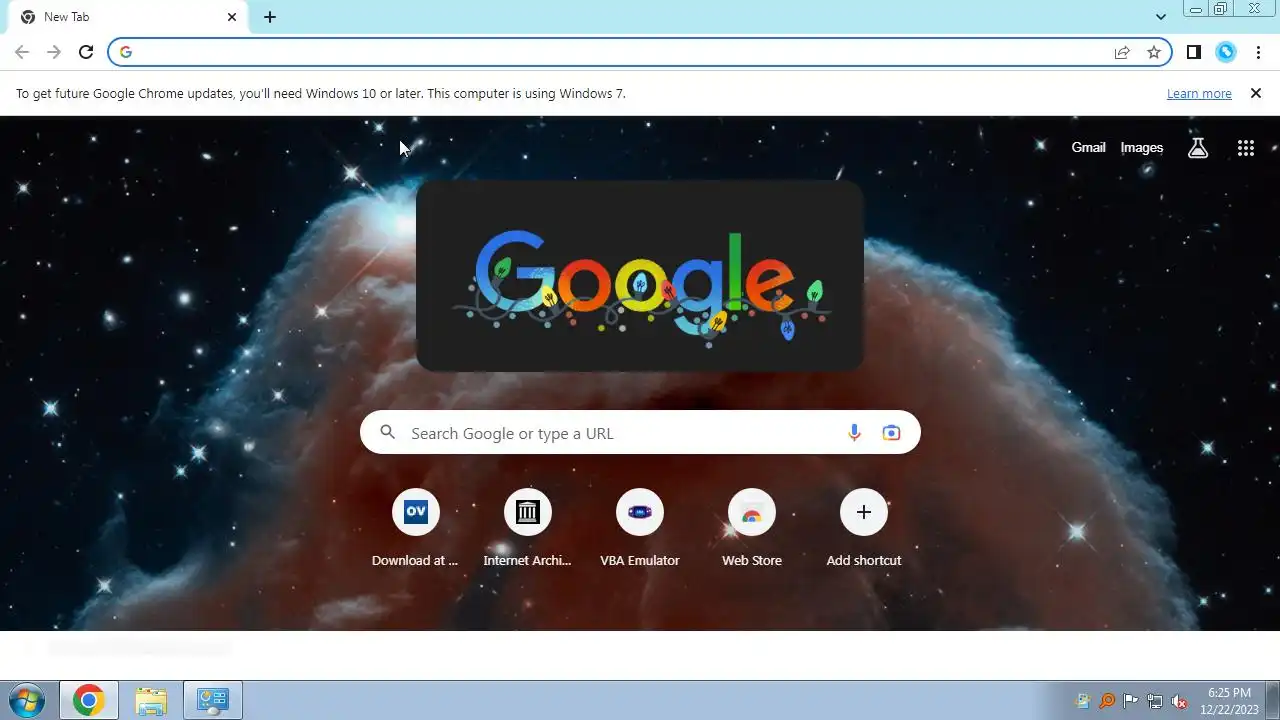The height and width of the screenshot is (720, 1280).
Task: Start voice search with the microphone
Action: [x=854, y=432]
